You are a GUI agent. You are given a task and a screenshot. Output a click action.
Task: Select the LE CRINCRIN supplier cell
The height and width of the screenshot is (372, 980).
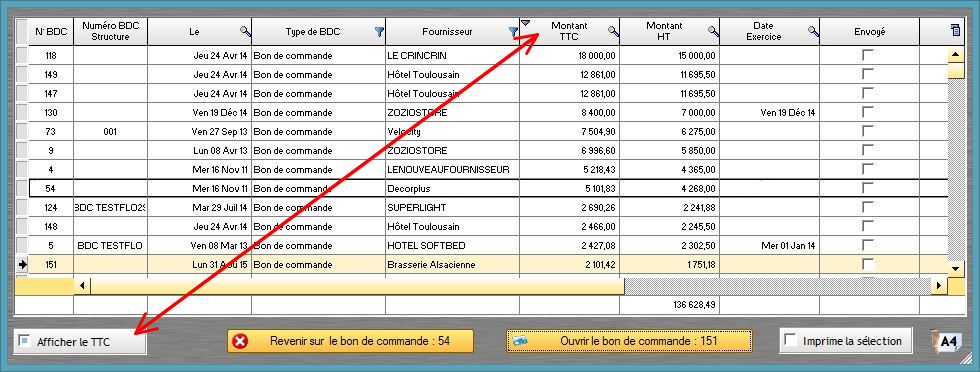pos(452,56)
